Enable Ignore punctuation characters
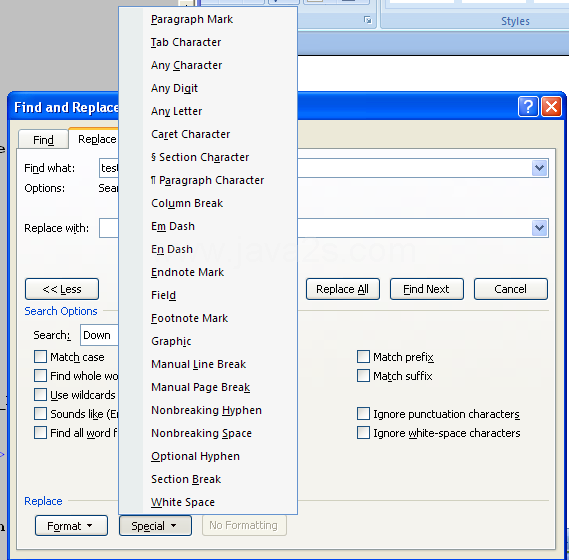Viewport: 569px width, 560px height. 363,413
